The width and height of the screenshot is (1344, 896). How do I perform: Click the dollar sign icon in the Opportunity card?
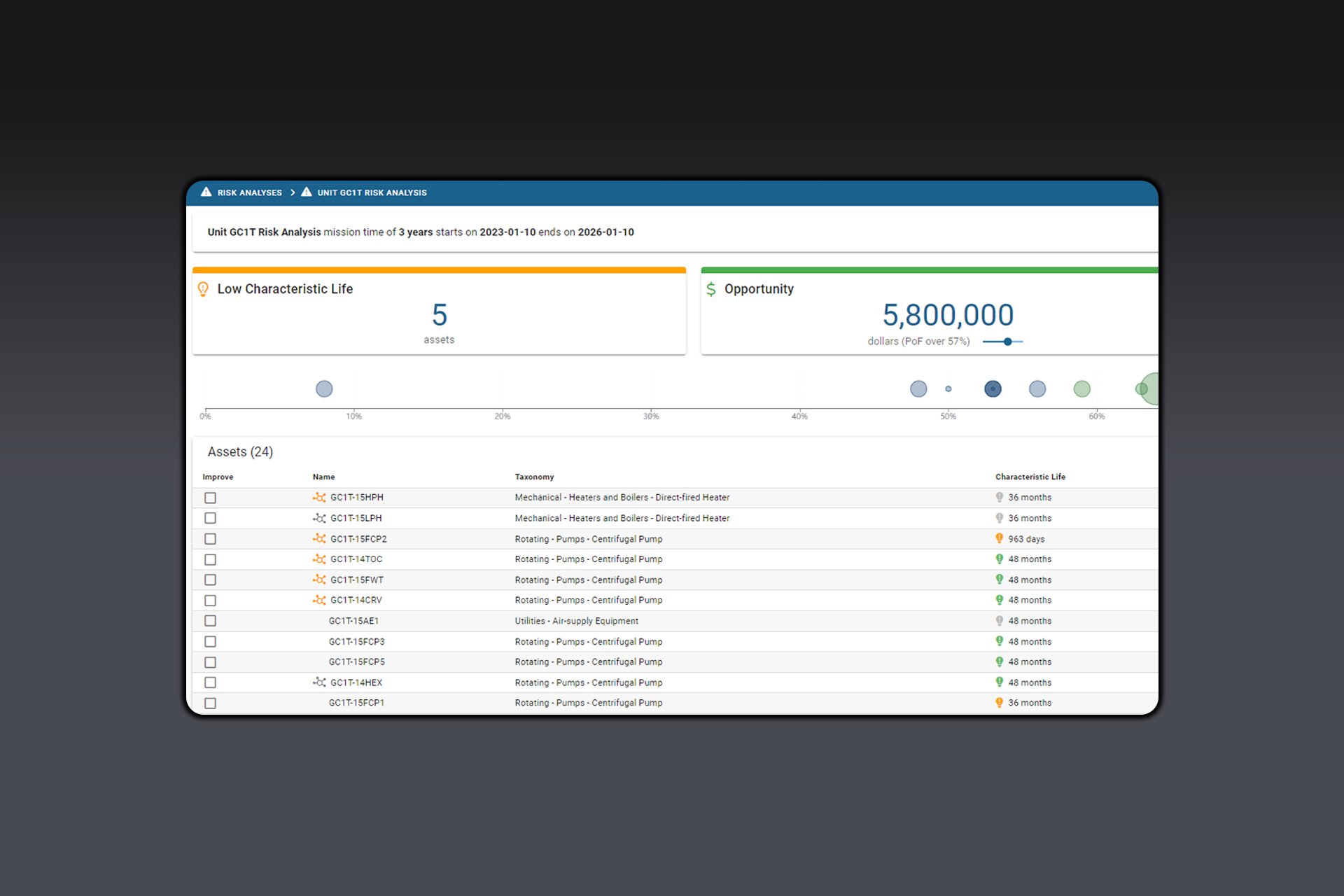pos(711,288)
